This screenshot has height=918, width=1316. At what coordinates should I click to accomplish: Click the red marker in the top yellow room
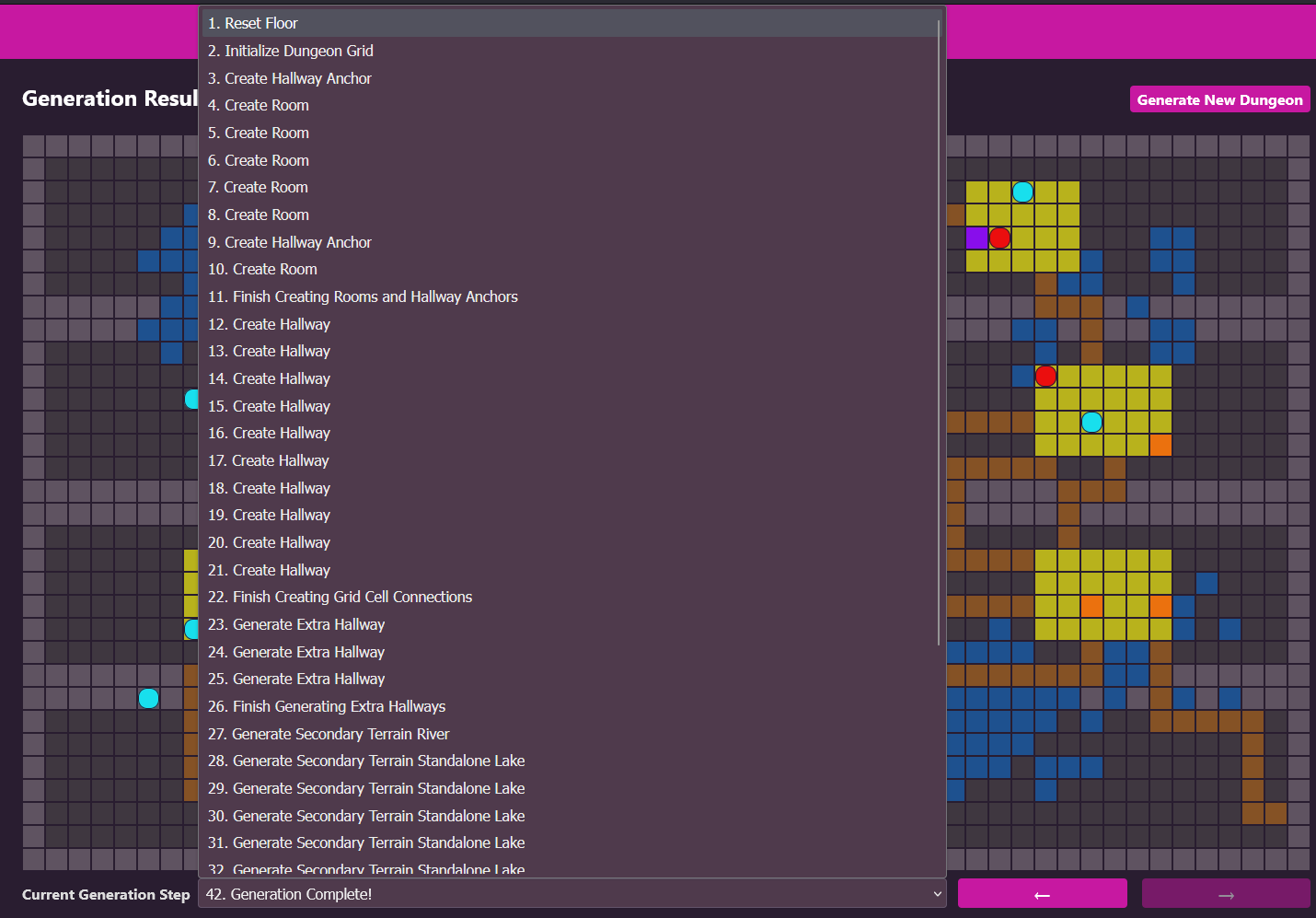click(999, 238)
